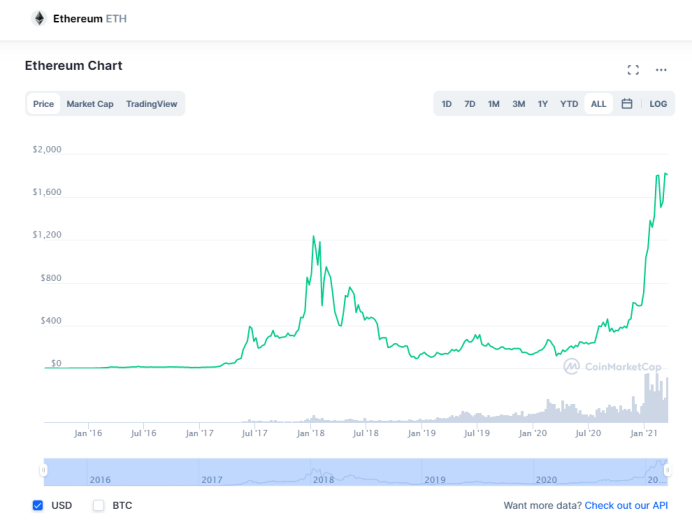Click the Jul '19 axis label
The width and height of the screenshot is (692, 520).
pyautogui.click(x=477, y=433)
